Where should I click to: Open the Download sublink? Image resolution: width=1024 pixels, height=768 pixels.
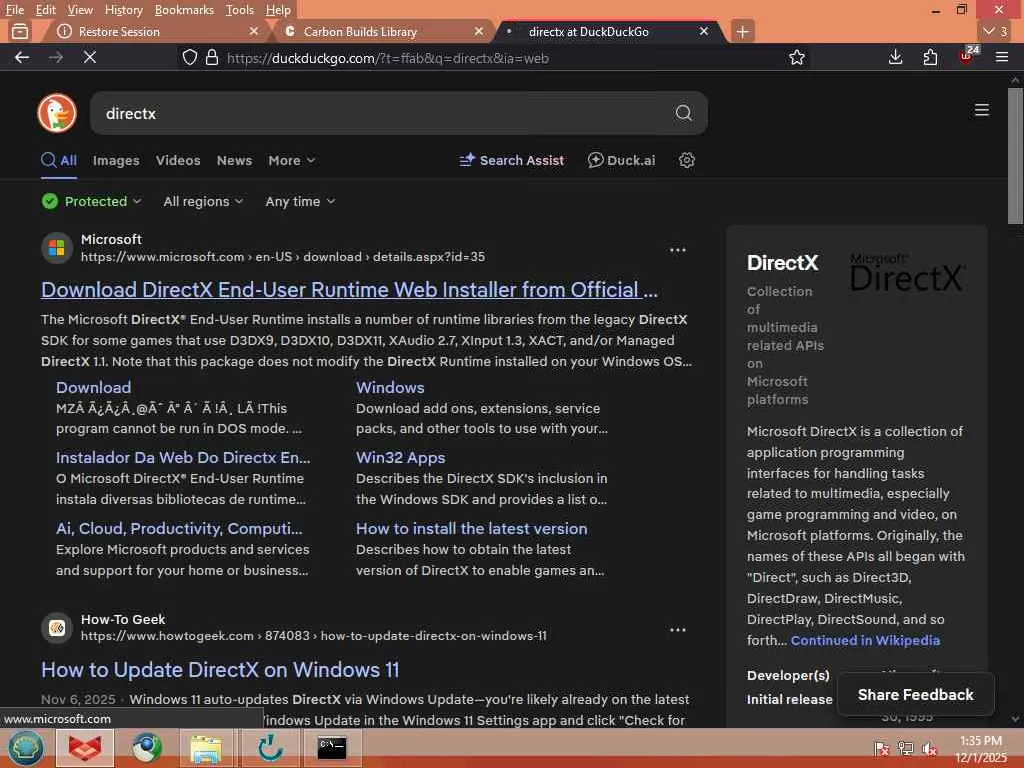(93, 387)
